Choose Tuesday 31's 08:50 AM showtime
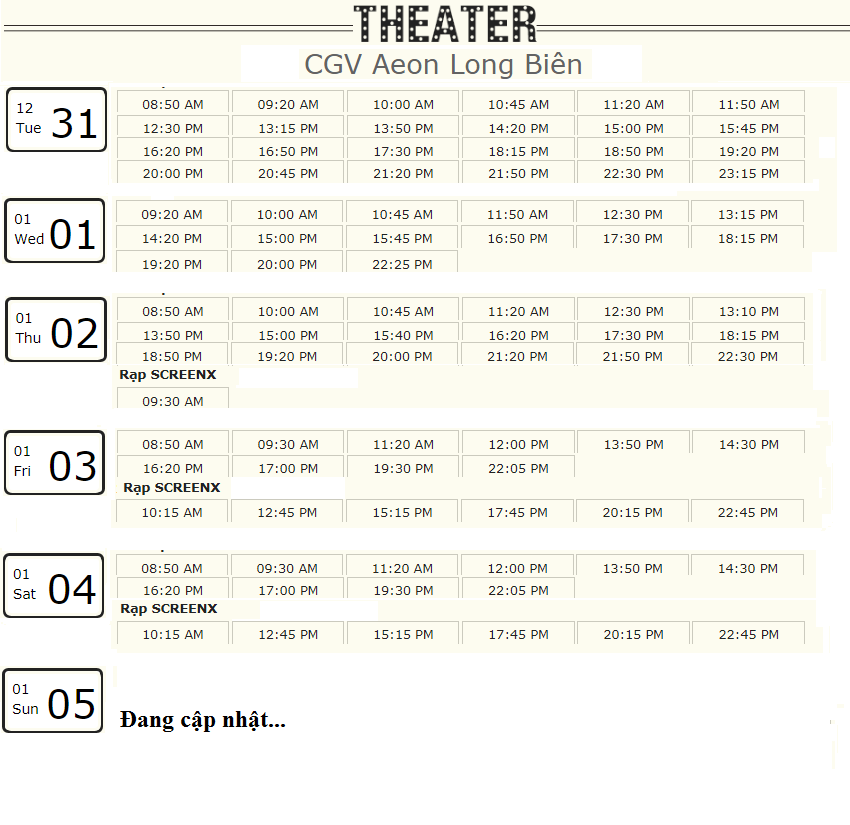 point(173,103)
